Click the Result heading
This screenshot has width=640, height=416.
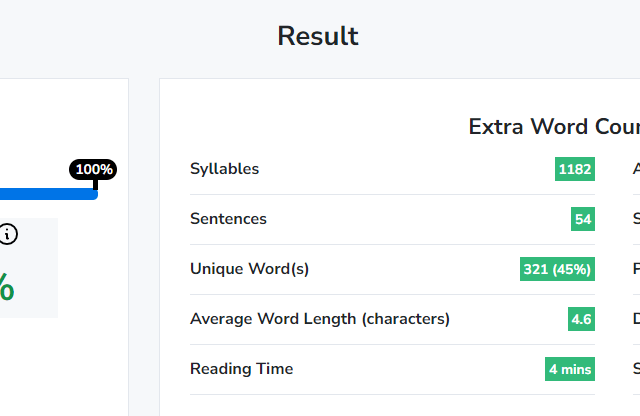pyautogui.click(x=318, y=36)
